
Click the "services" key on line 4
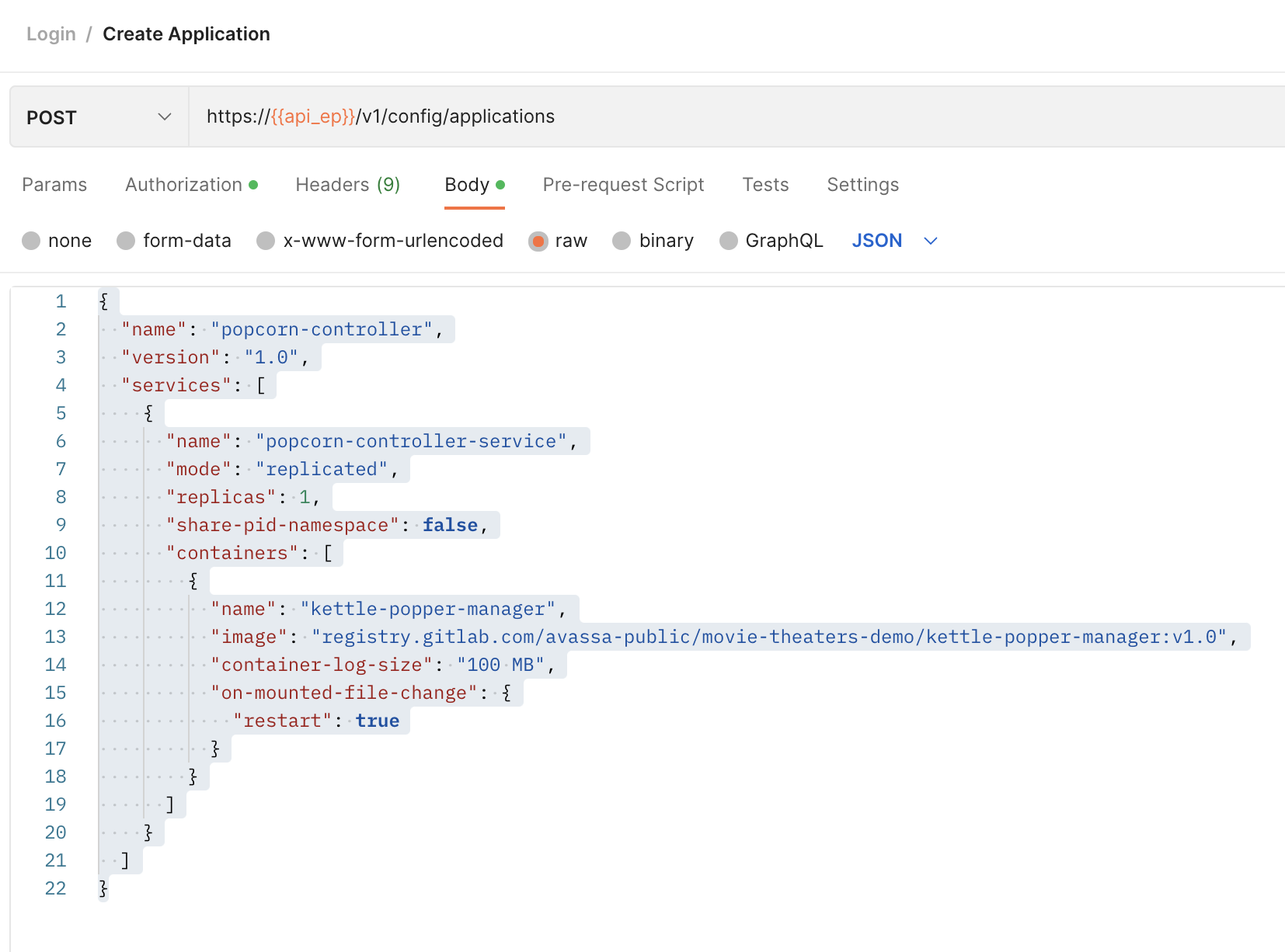[x=176, y=385]
